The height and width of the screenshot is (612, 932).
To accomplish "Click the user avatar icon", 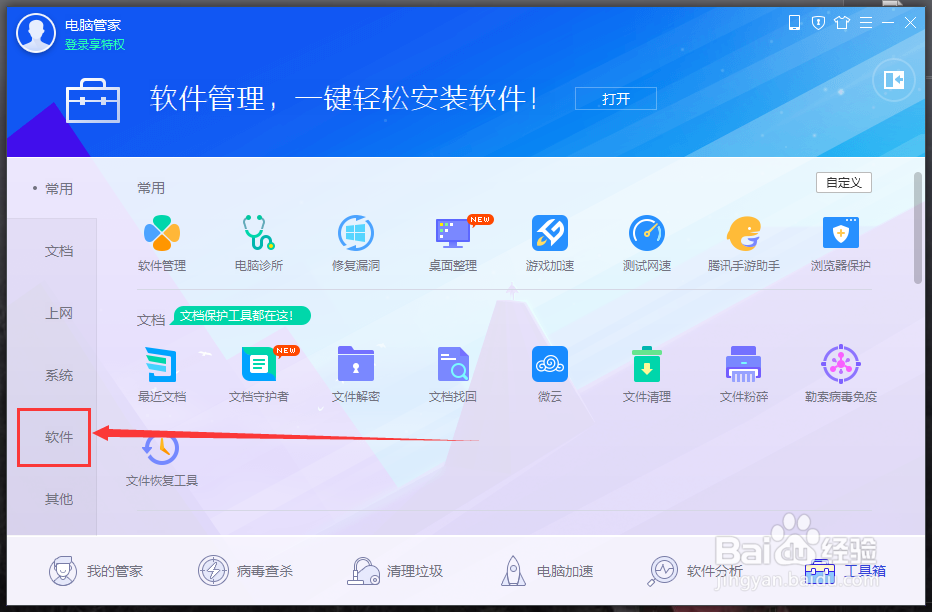I will pos(36,33).
